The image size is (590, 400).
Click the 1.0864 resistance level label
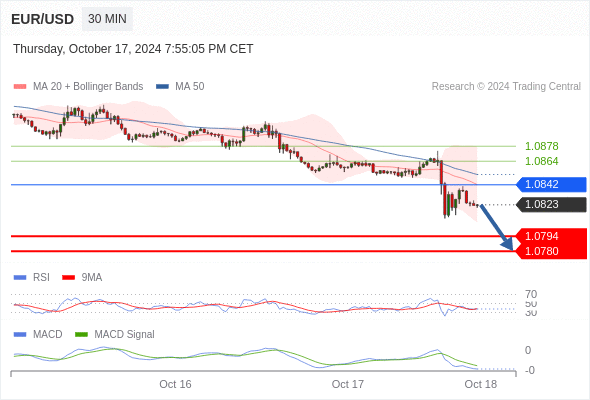tap(541, 161)
